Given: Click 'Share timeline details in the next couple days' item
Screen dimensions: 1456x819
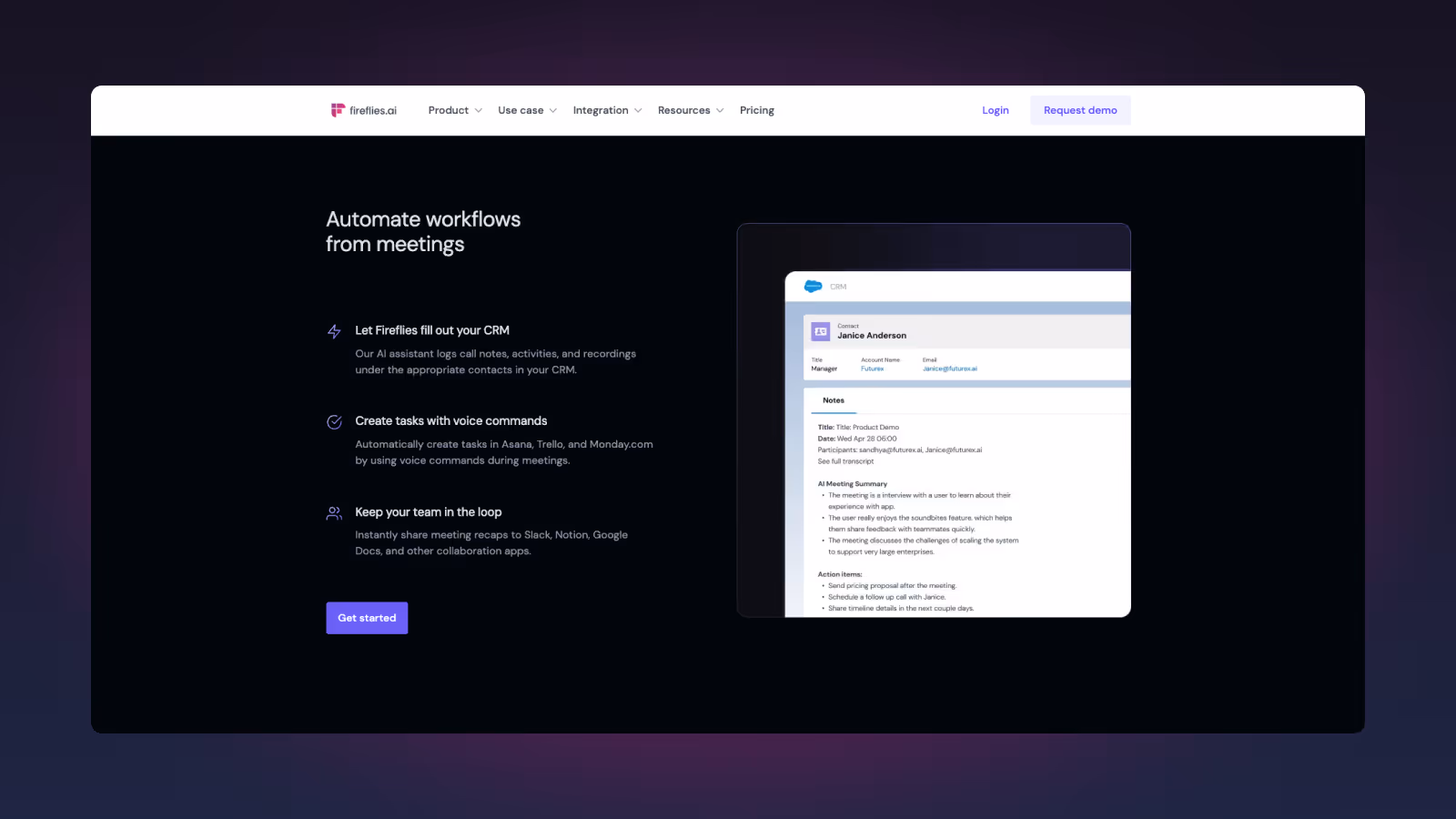Looking at the screenshot, I should [x=900, y=608].
